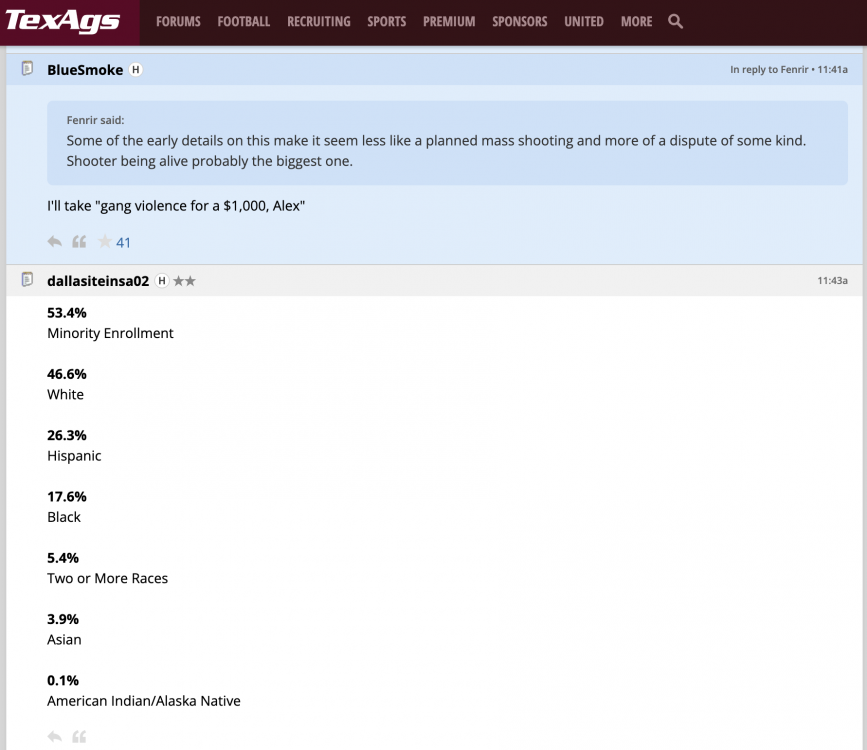The width and height of the screenshot is (867, 750).
Task: Open the FOOTBALL menu
Action: click(x=243, y=21)
